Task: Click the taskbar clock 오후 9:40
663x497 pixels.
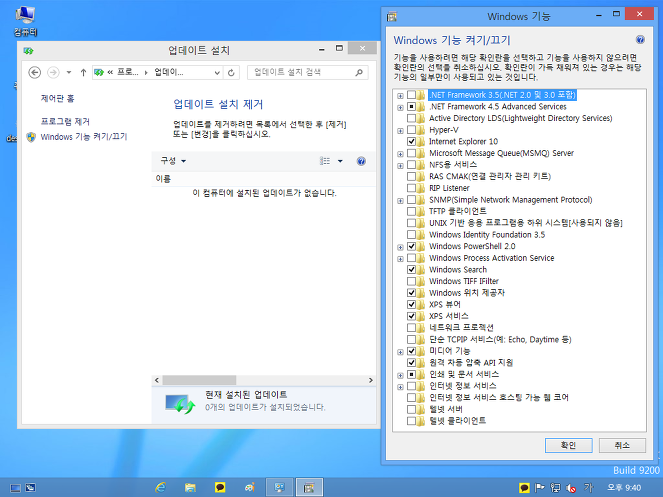Action: 624,488
